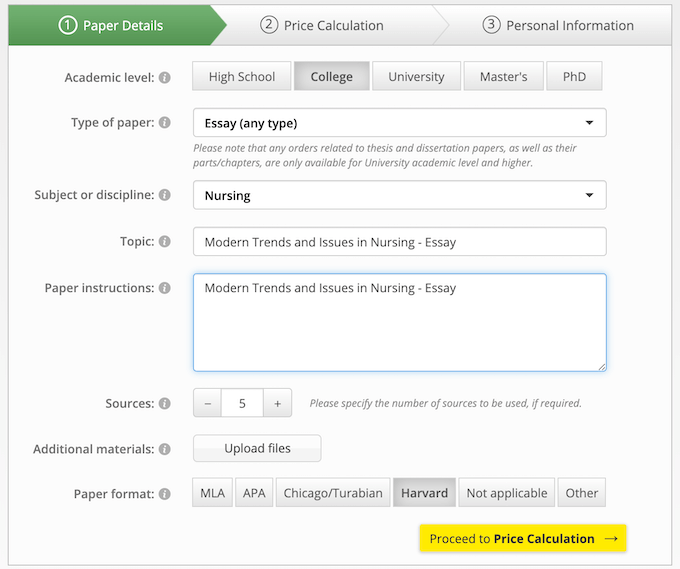The width and height of the screenshot is (680, 569).
Task: Select High School academic level
Action: coord(242,77)
